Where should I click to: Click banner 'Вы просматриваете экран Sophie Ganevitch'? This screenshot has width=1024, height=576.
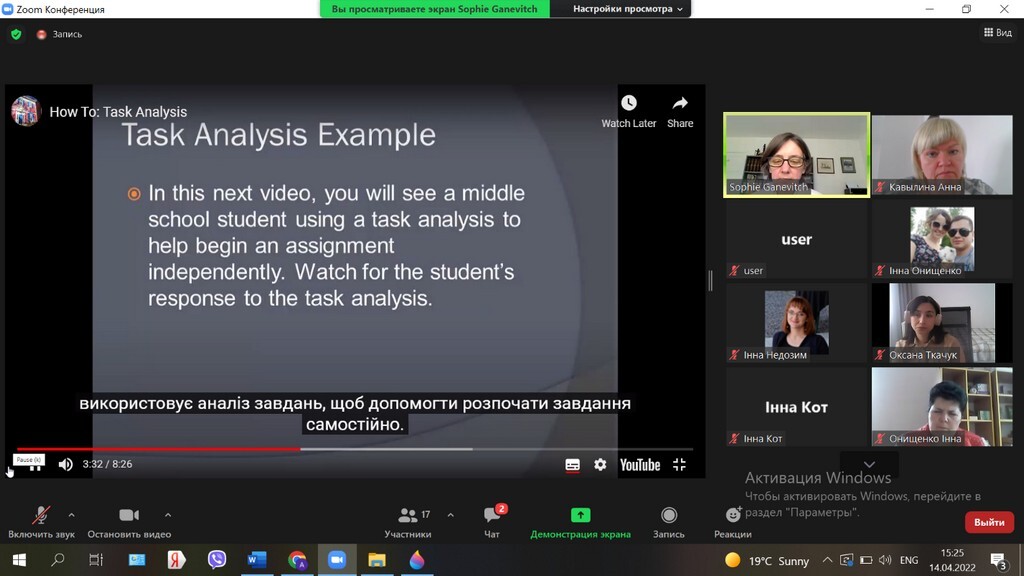pos(434,8)
